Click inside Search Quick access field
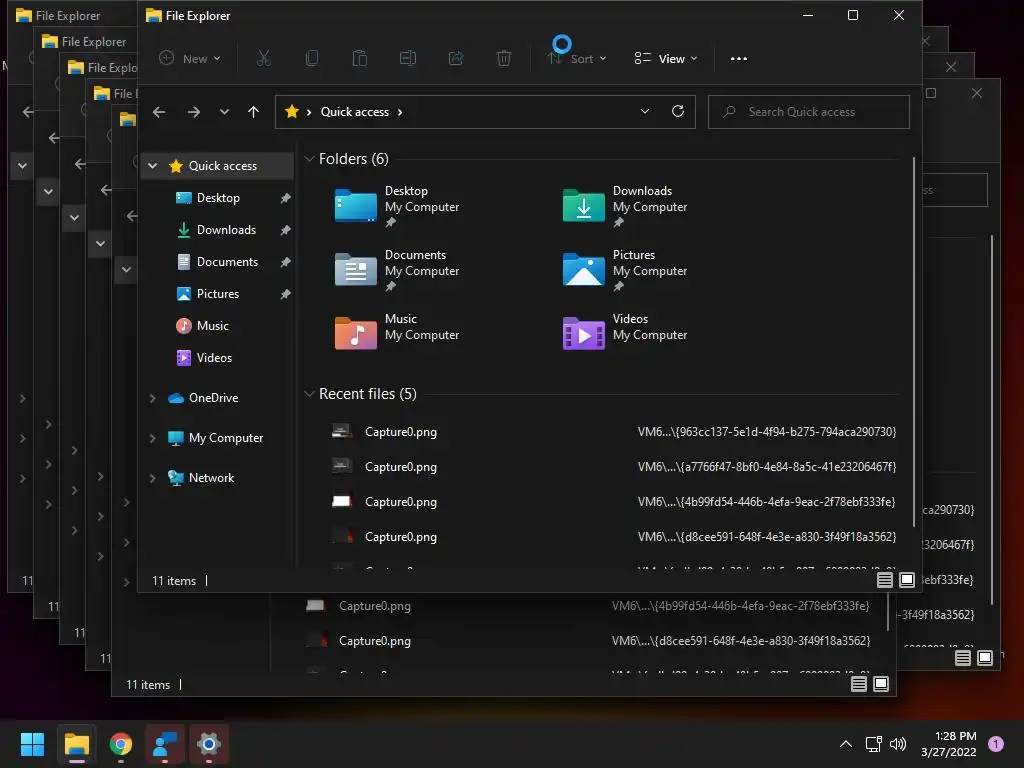 [808, 112]
